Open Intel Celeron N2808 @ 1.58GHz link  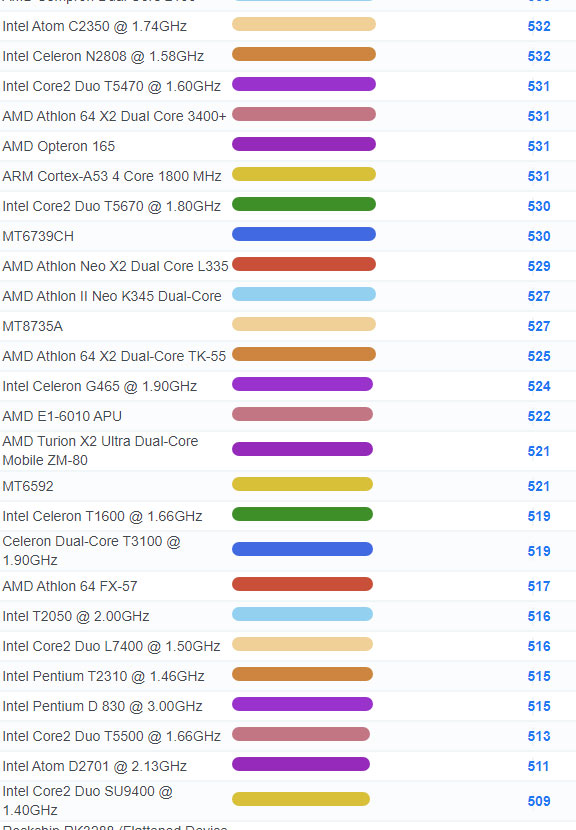[x=103, y=56]
